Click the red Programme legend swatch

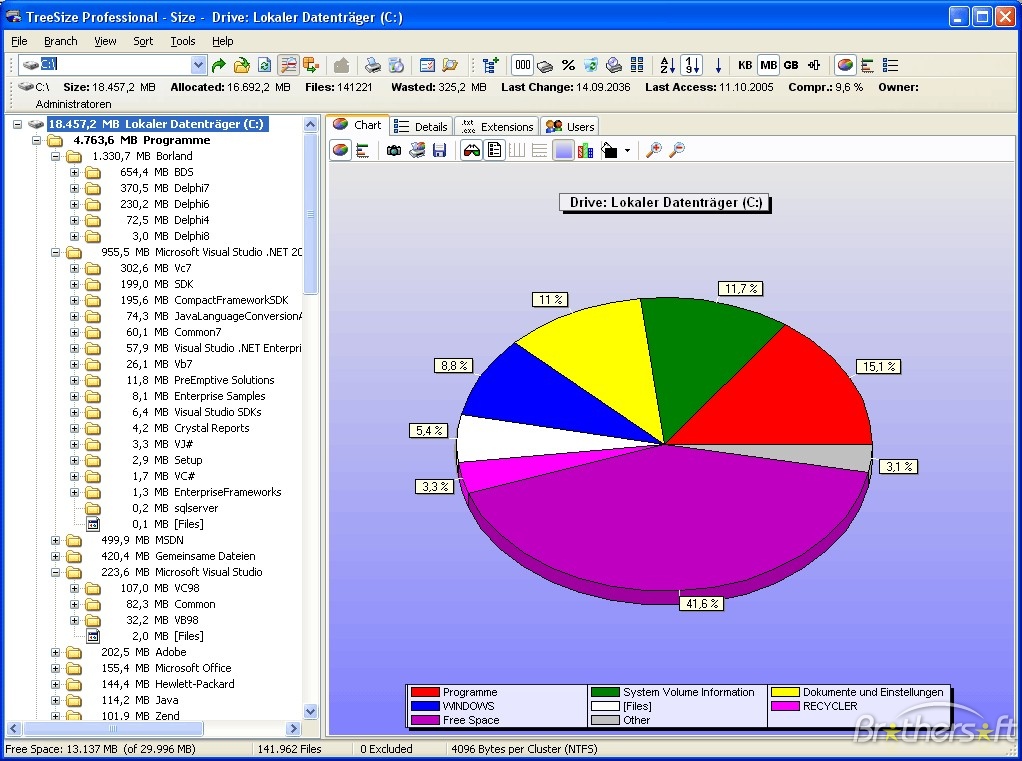pyautogui.click(x=425, y=692)
